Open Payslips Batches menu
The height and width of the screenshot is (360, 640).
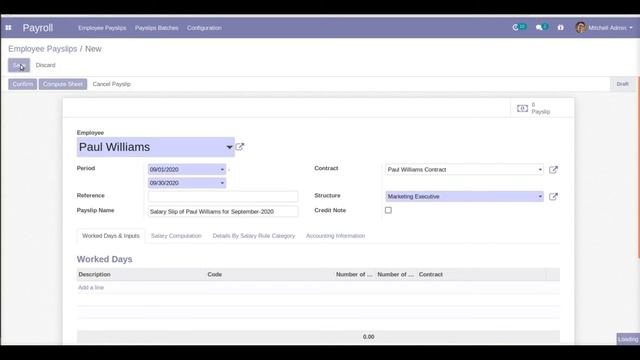157,28
